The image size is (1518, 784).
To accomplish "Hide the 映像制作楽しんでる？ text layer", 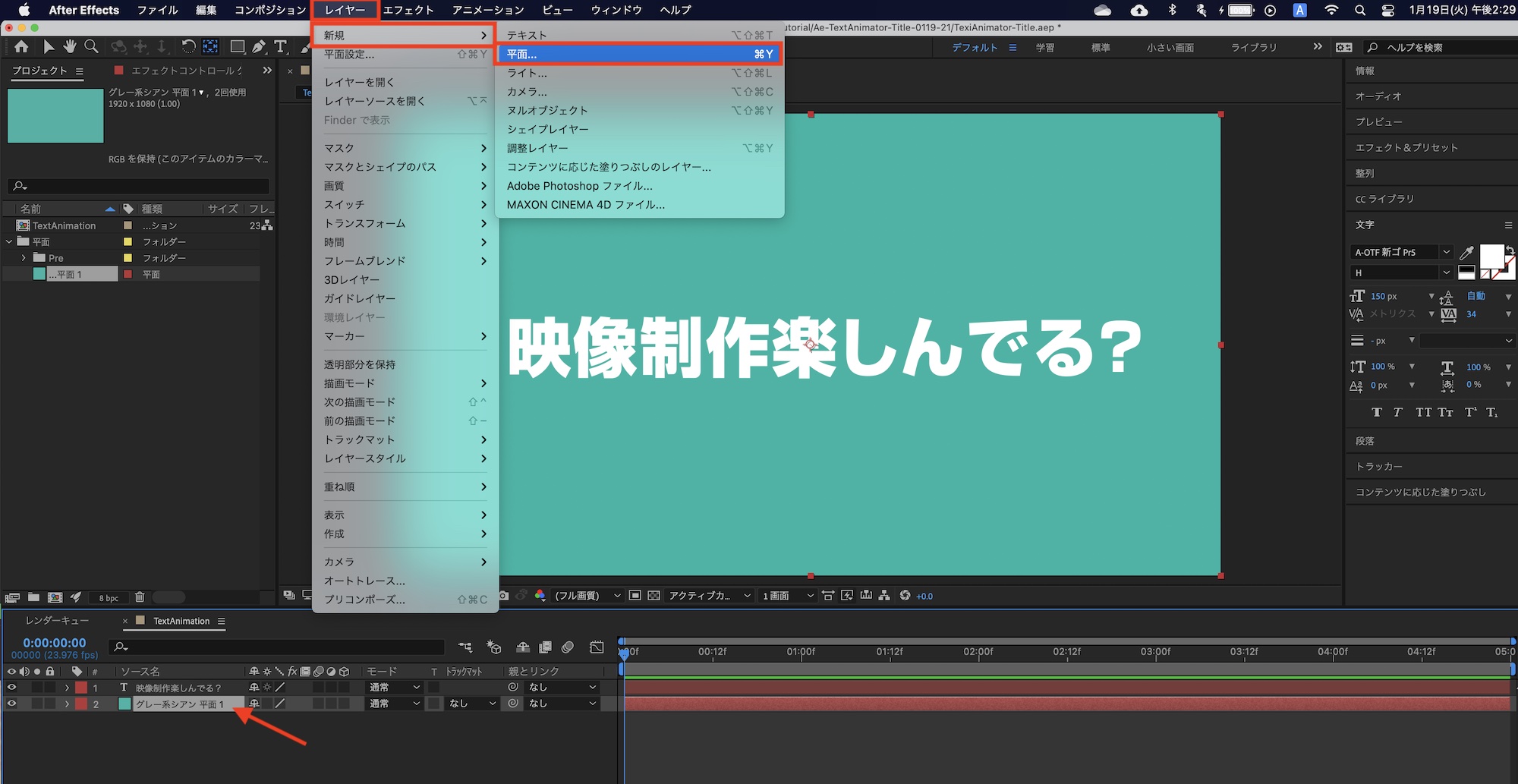I will [x=11, y=688].
